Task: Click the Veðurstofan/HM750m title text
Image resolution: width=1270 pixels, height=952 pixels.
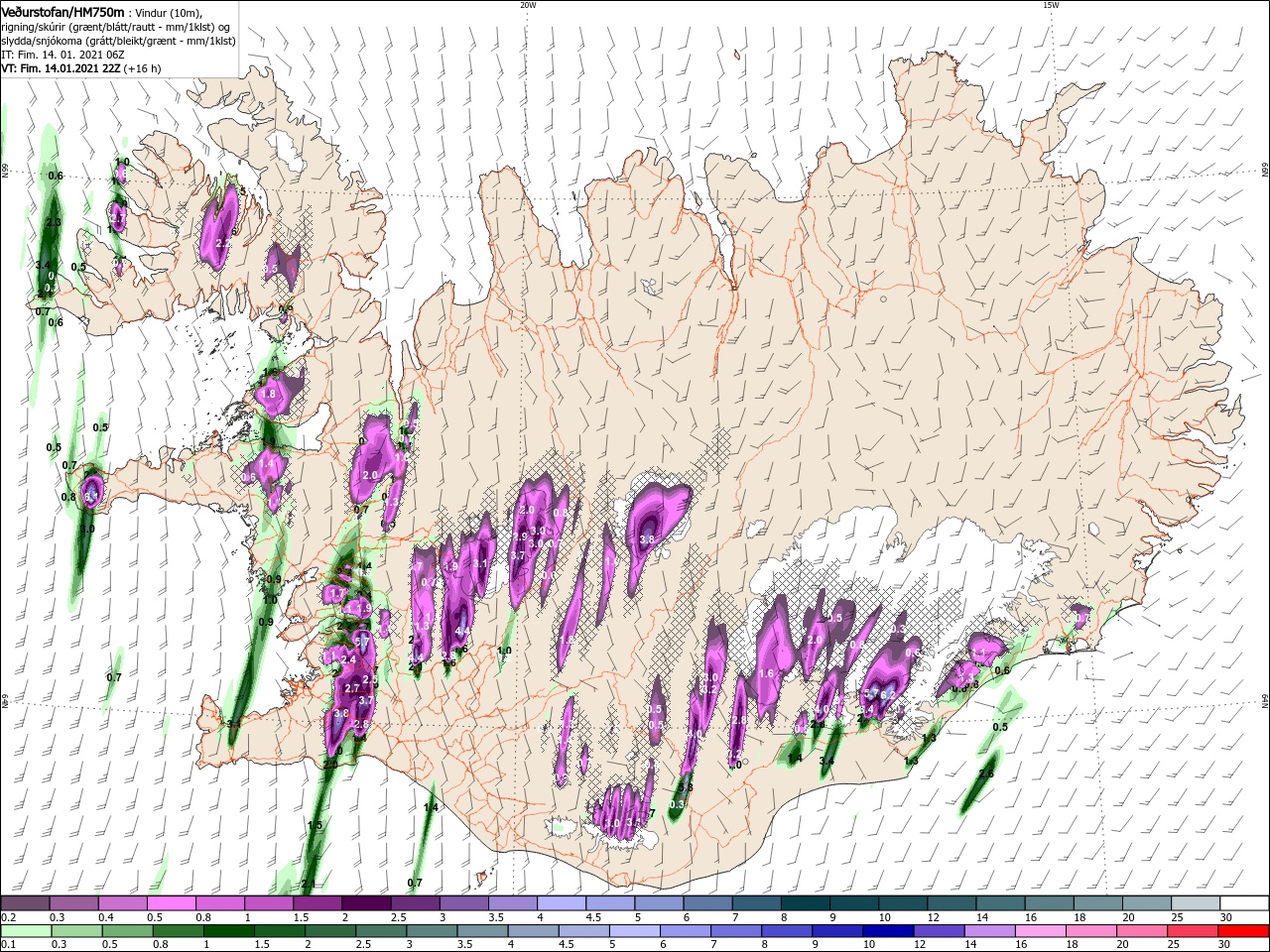Action: [63, 11]
